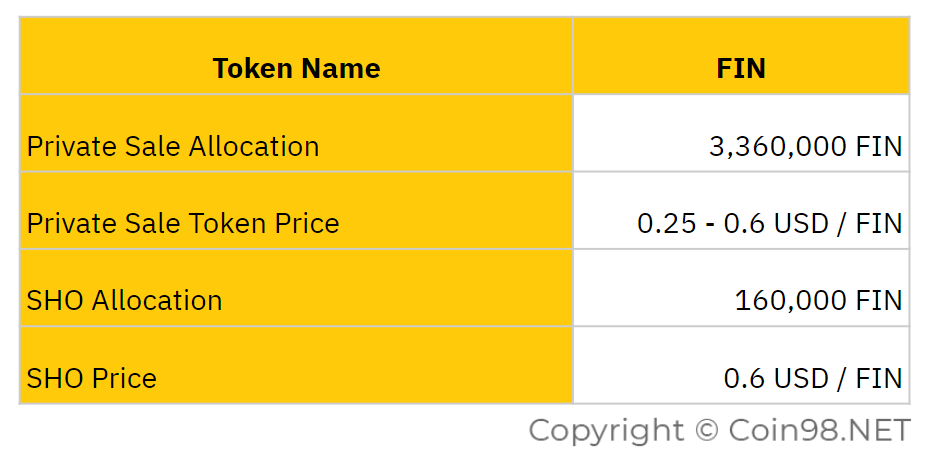Click the copyright © symbol
930x468 pixels.
tap(706, 430)
